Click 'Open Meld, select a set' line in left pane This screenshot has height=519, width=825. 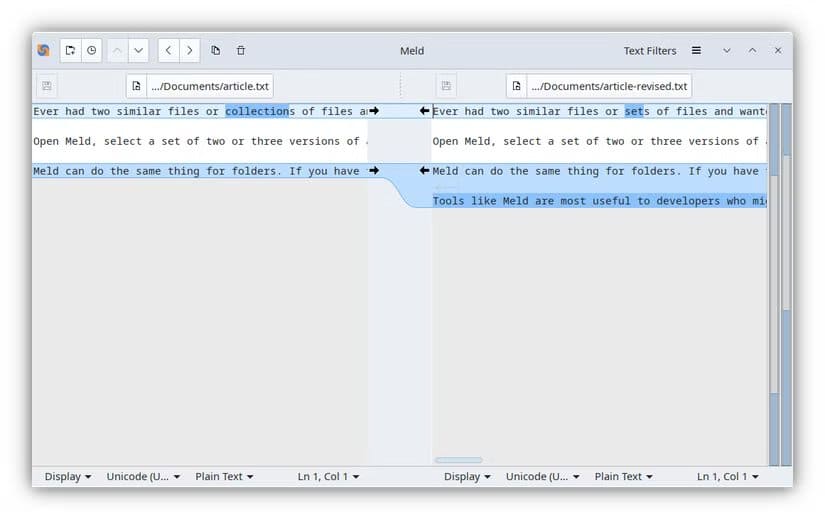(x=200, y=141)
